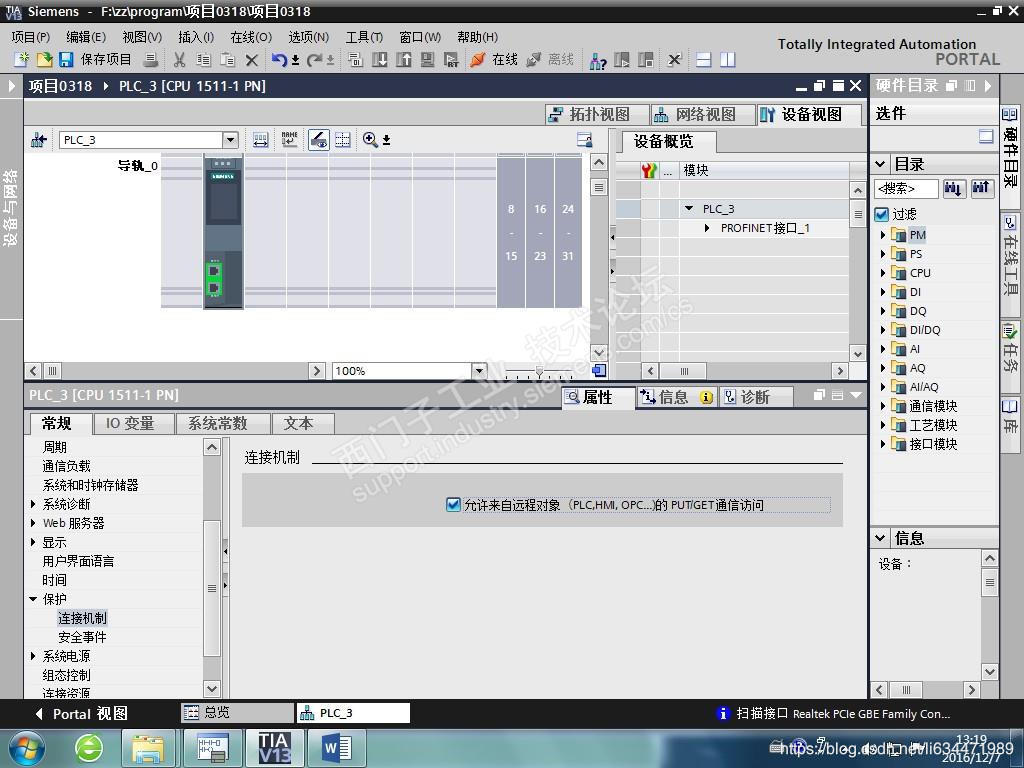Click the download to device icon
The image size is (1024, 768).
(379, 60)
